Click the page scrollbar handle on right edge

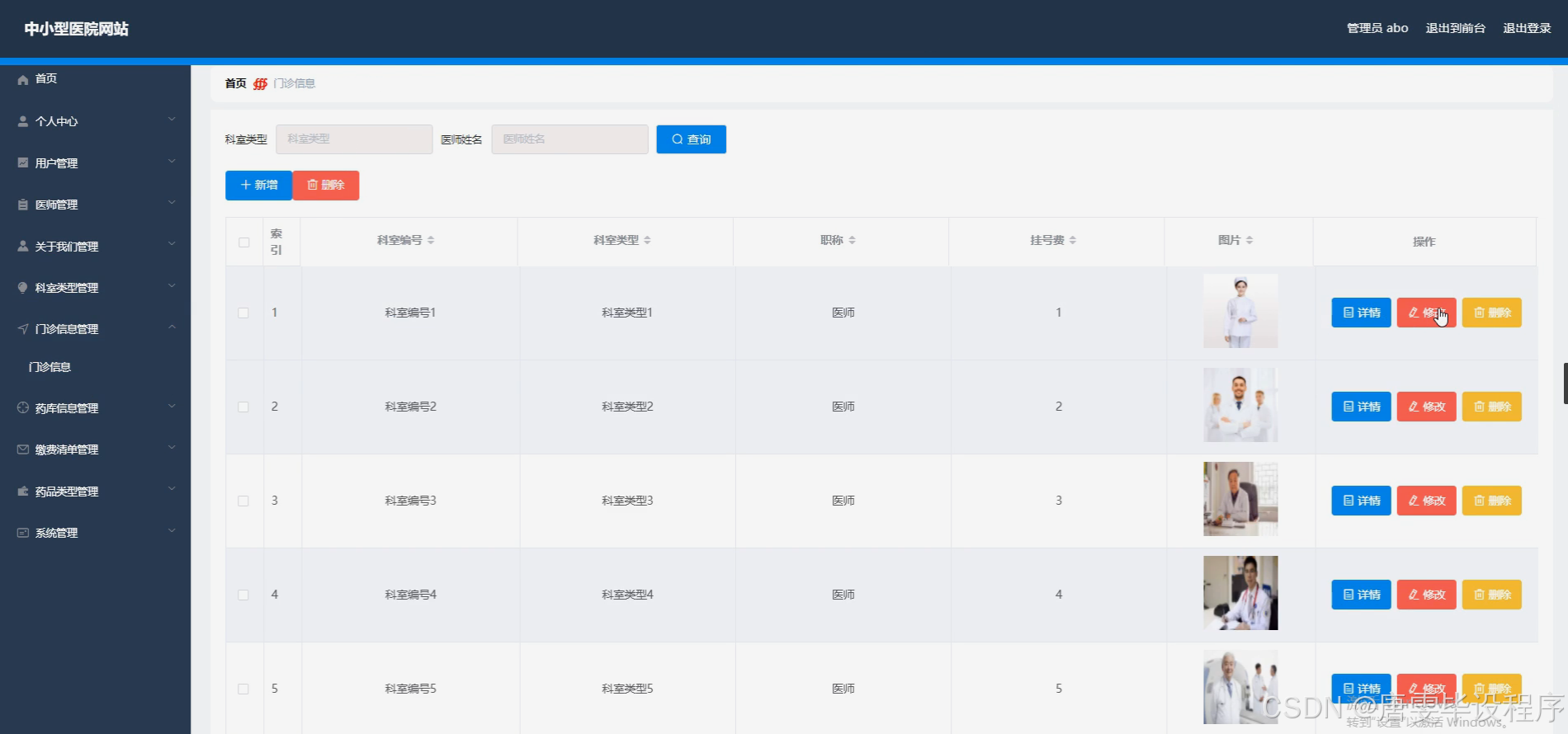(x=1565, y=383)
